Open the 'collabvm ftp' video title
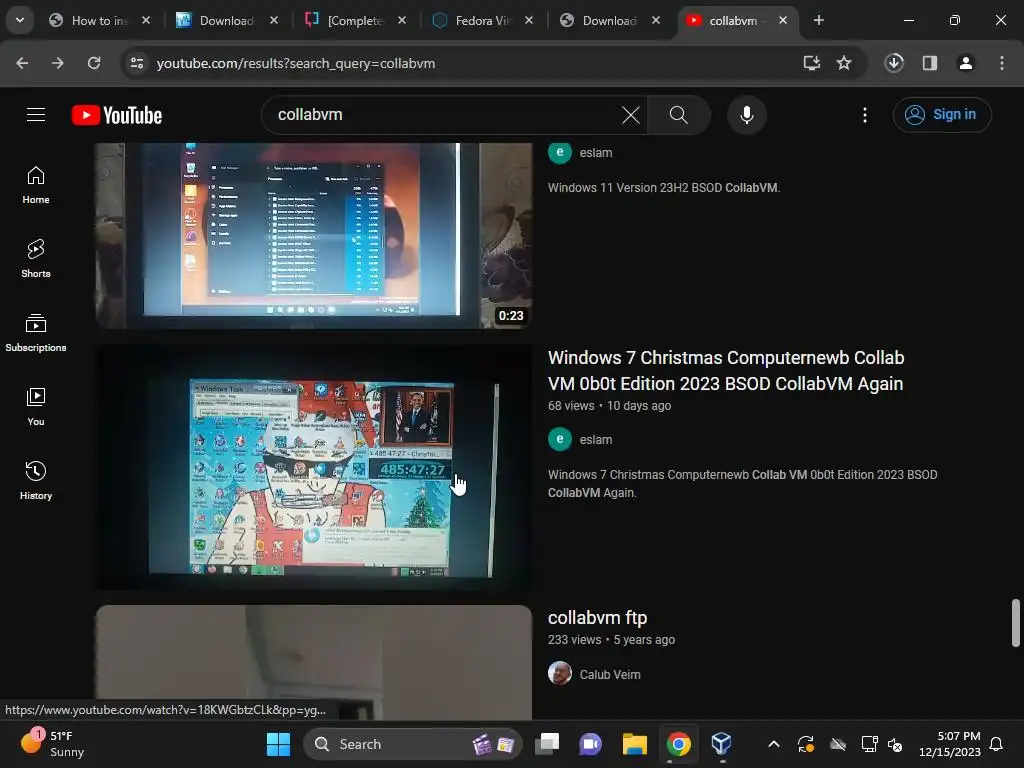Screen dimensions: 1024x768 [598, 617]
